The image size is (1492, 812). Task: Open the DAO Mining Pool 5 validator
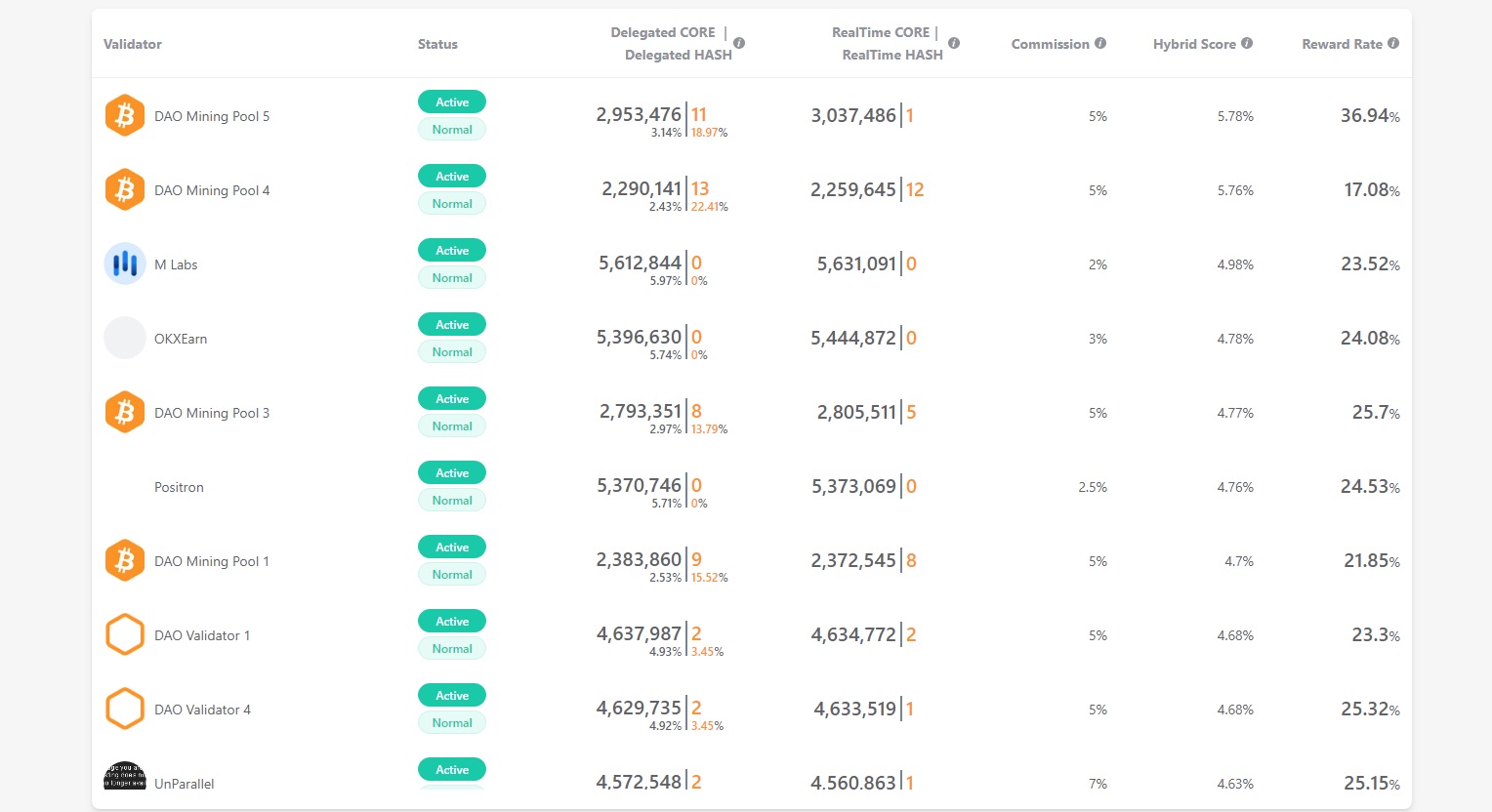coord(212,116)
